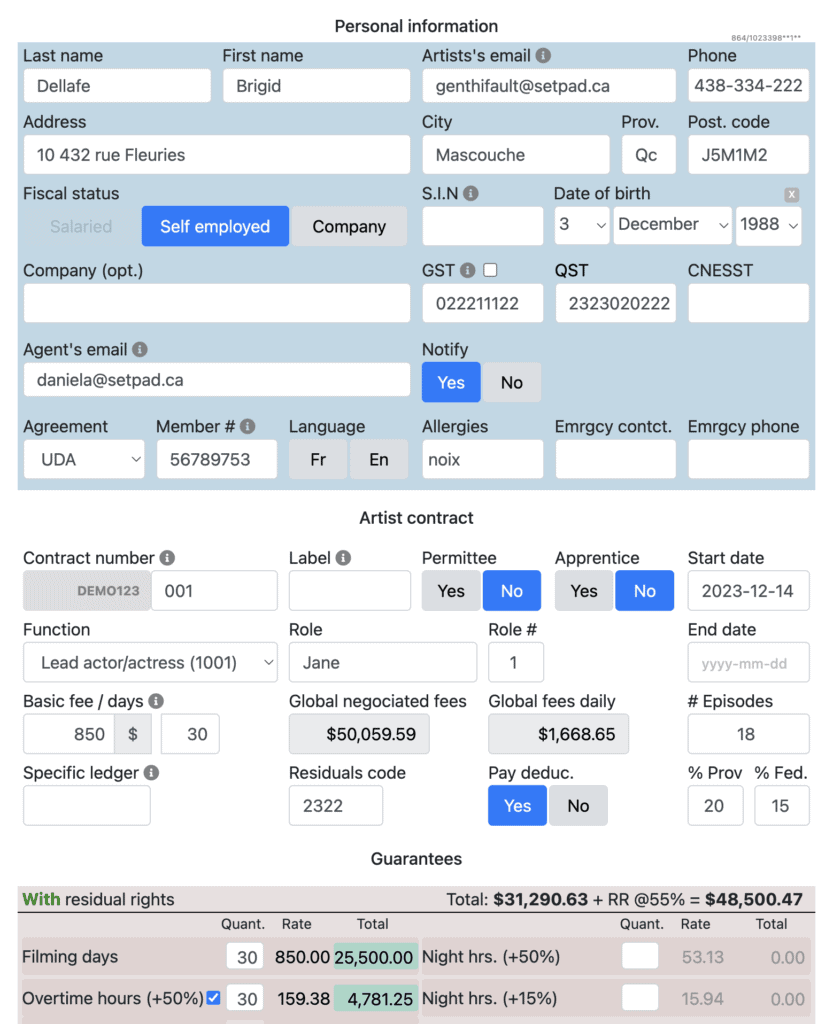
Task: Open the Function Lead actor/actress dropdown
Action: pyautogui.click(x=150, y=663)
